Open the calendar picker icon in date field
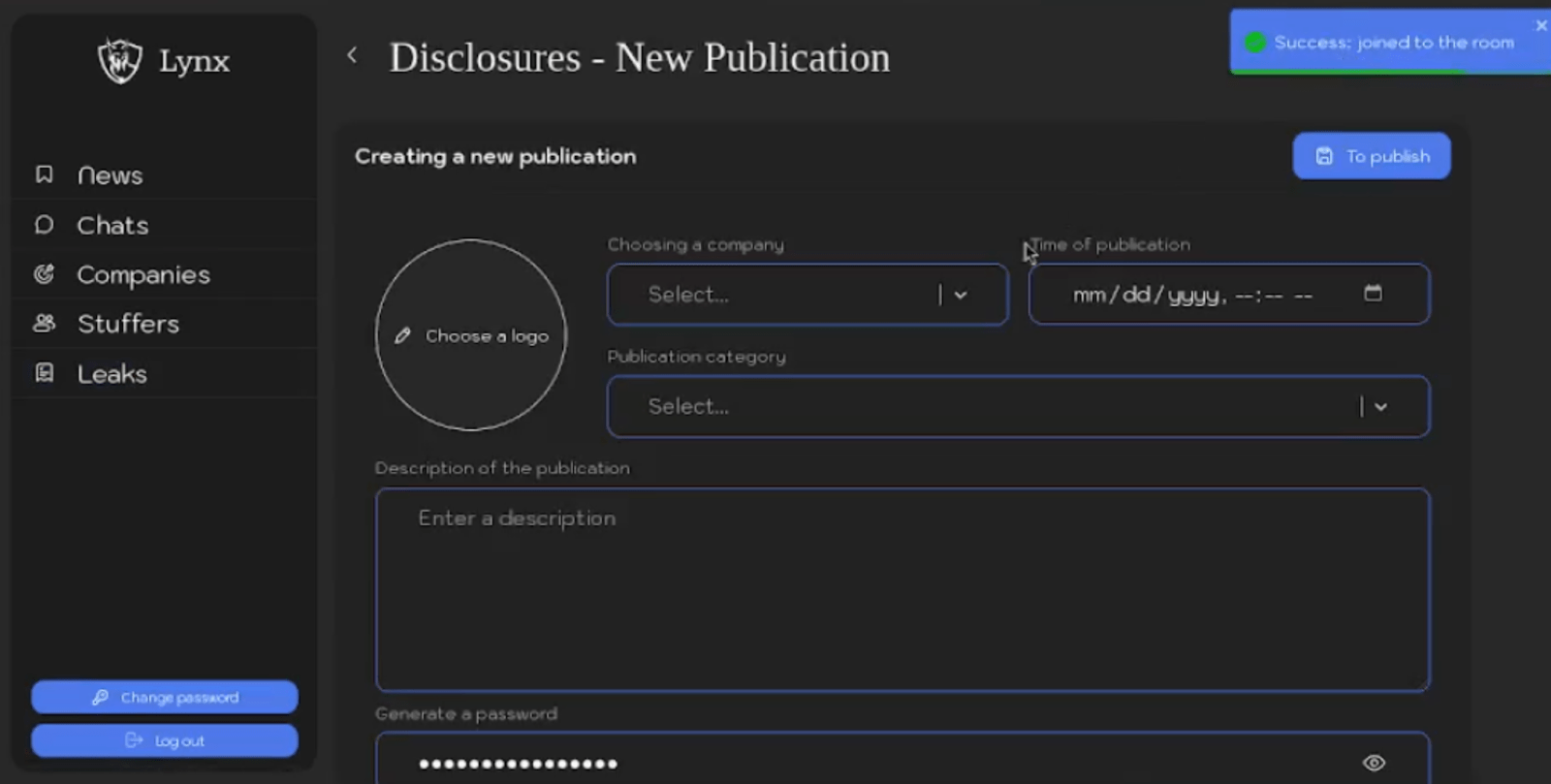This screenshot has height=784, width=1551. click(x=1373, y=293)
